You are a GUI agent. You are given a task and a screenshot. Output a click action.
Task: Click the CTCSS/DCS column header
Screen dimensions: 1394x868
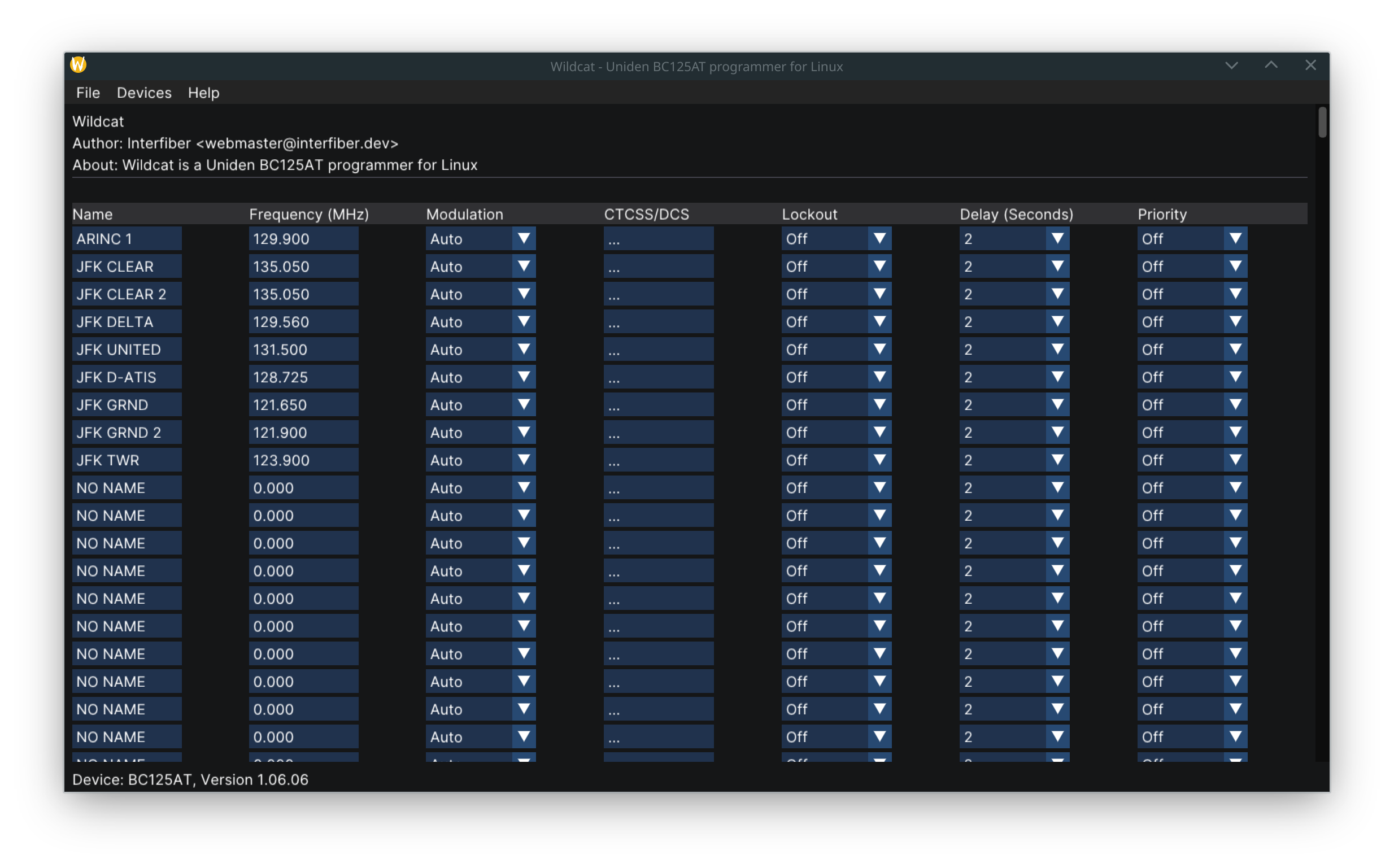(647, 214)
